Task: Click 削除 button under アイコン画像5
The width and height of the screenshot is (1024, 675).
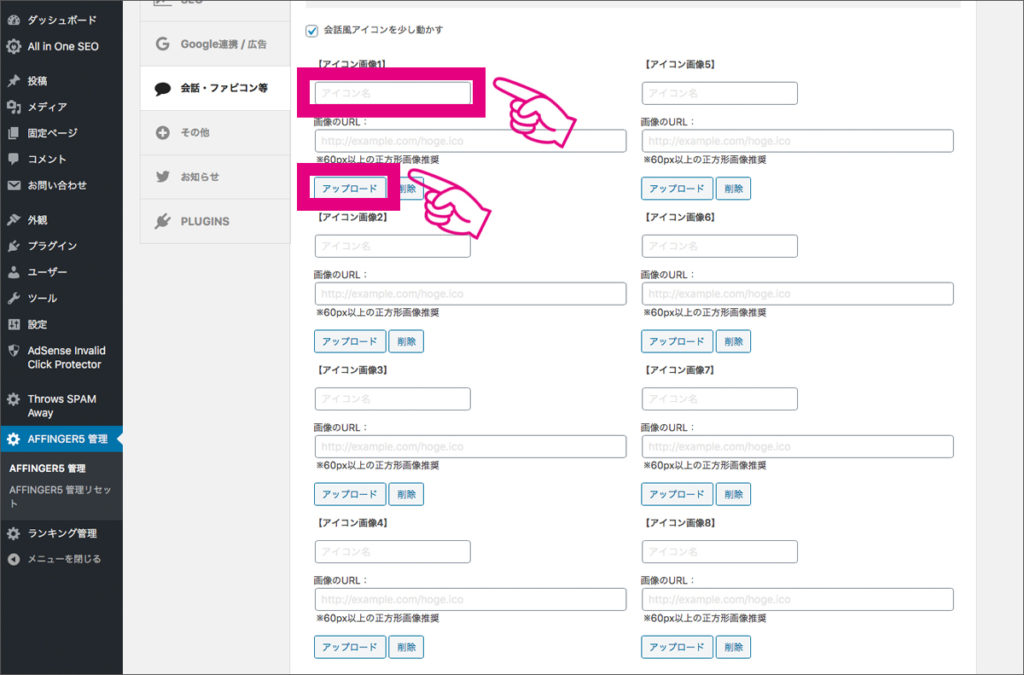Action: 733,188
